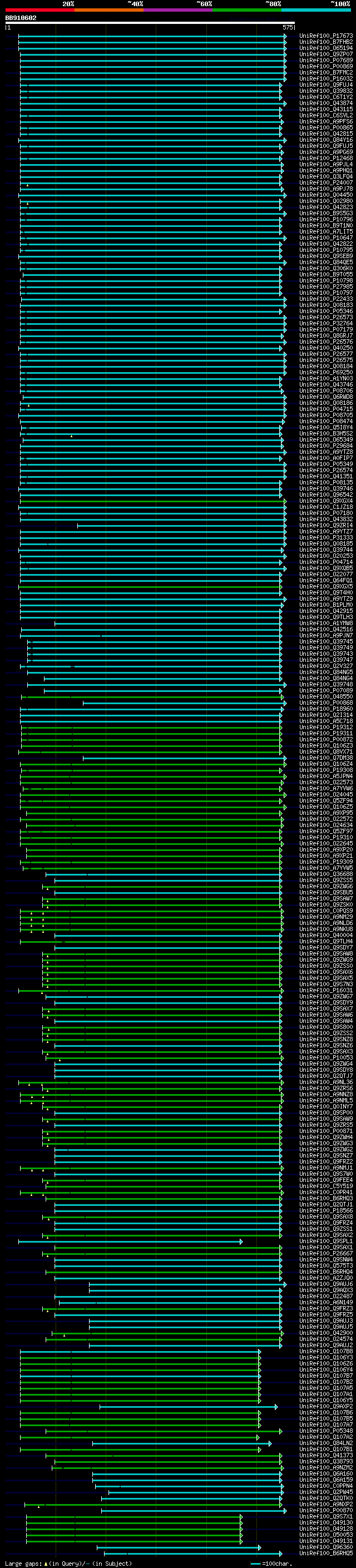Select hit UniRef100_C0PQS9
356x1568 pixels.
pos(326,911)
